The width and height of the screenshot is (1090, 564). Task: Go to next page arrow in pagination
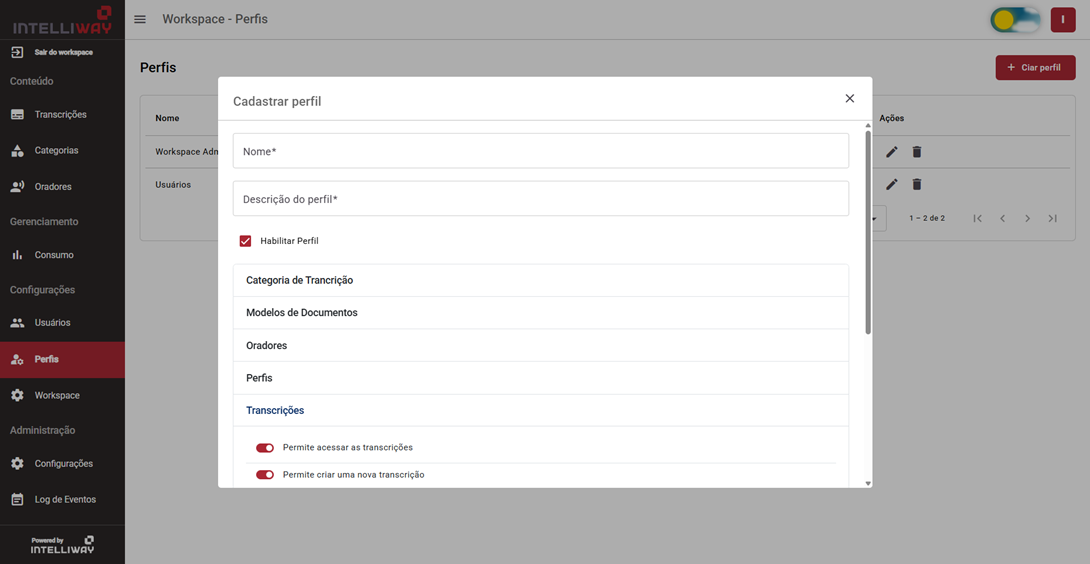(x=1027, y=218)
